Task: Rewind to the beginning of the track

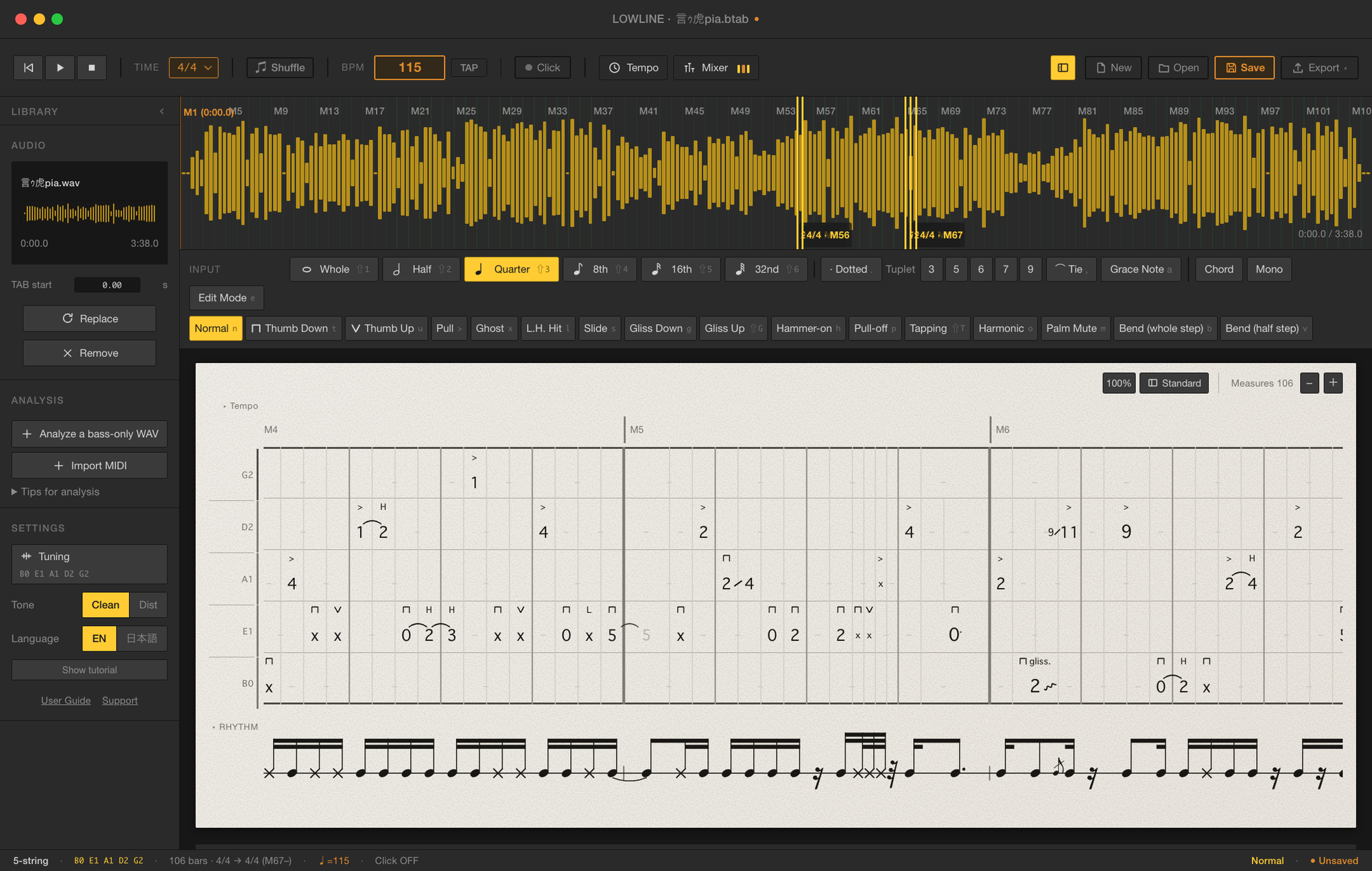Action: (x=29, y=67)
